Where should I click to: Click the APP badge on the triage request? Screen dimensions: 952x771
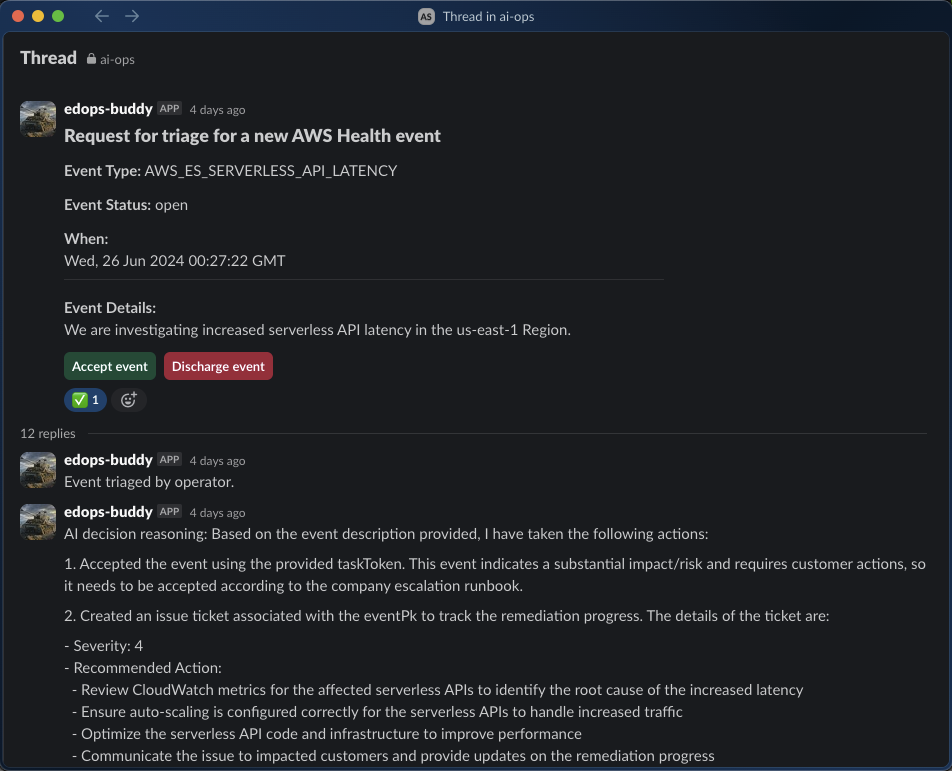(169, 109)
